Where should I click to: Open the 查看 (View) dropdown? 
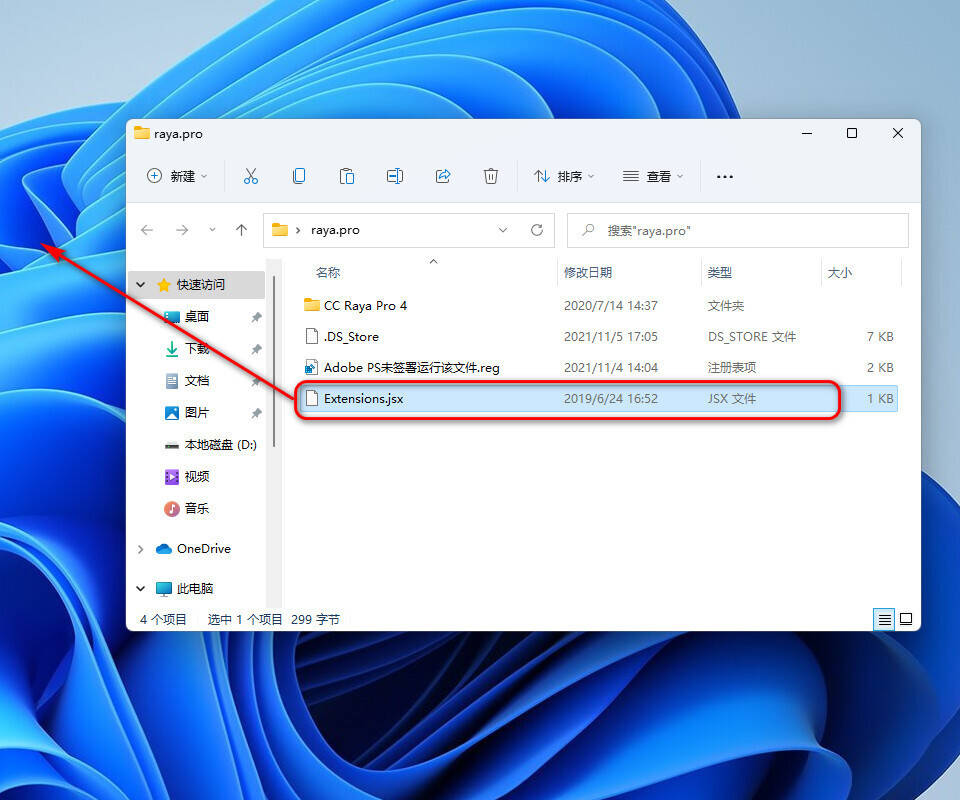[653, 176]
